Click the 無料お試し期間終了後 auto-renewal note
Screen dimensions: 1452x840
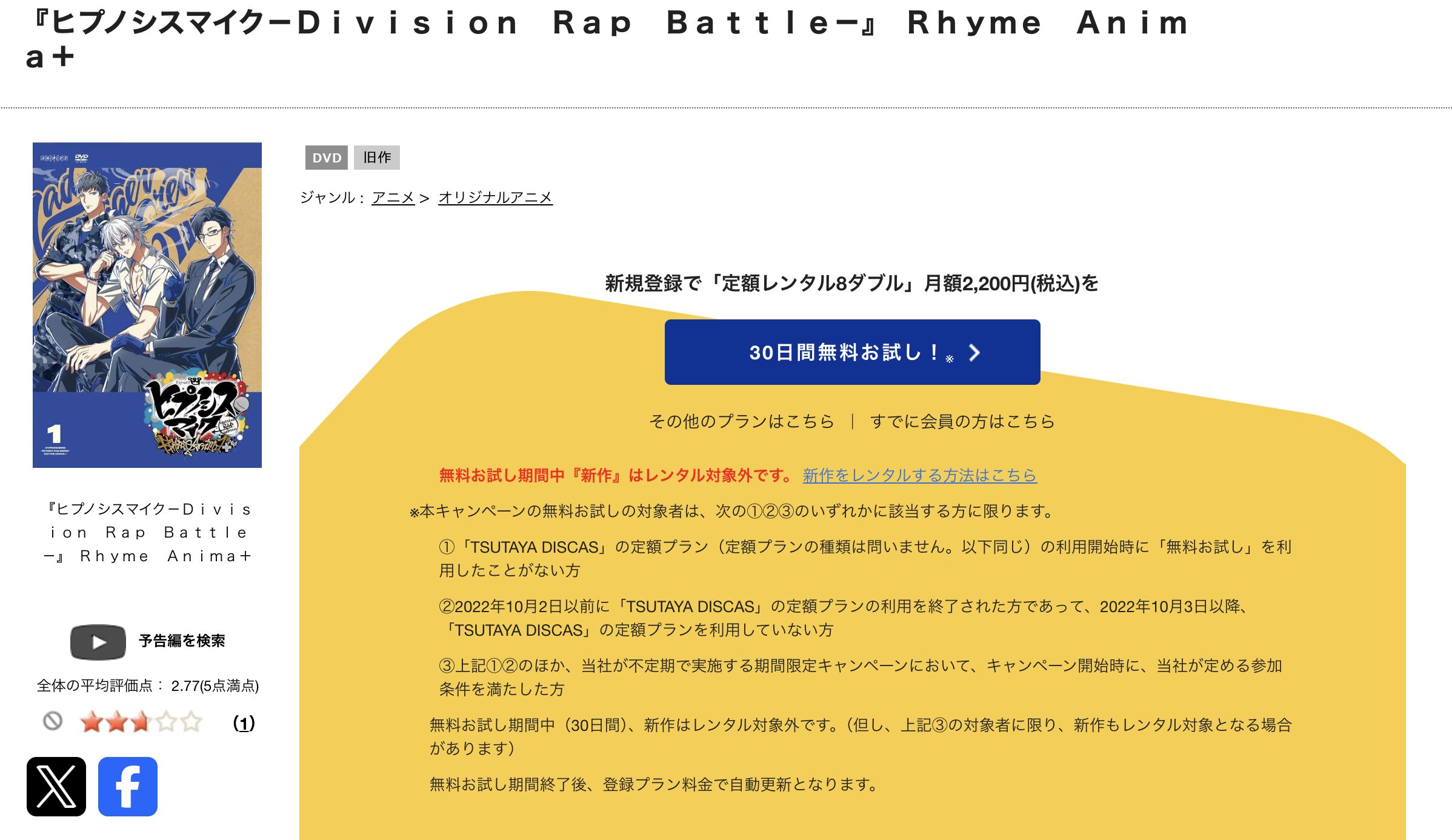654,784
